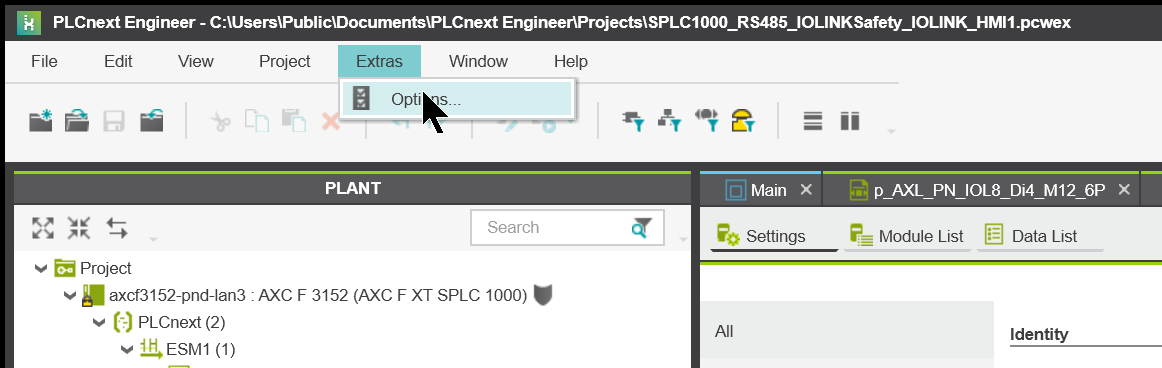Click the yellow safety filter icon

coord(743,121)
